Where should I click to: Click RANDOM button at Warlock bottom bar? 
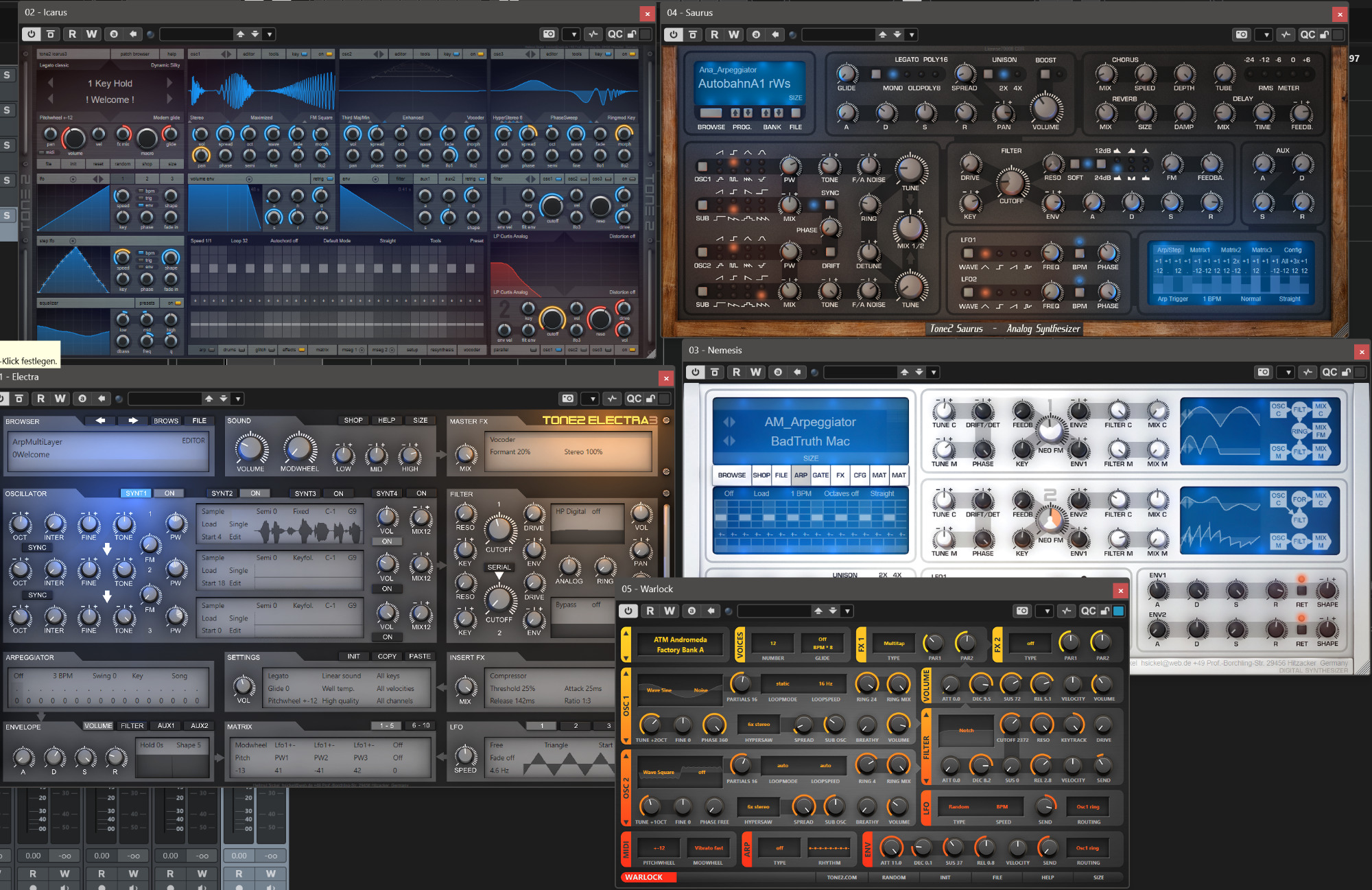893,877
